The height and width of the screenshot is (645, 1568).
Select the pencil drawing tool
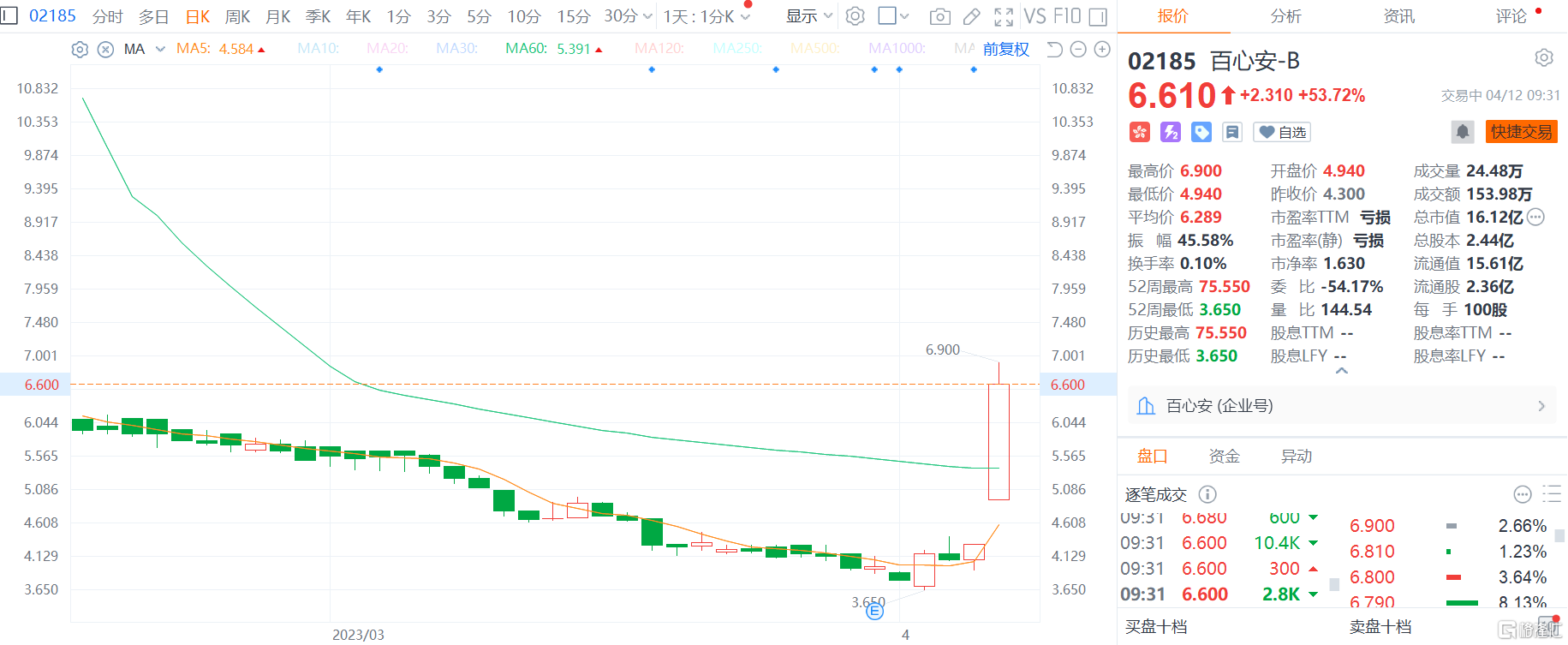(x=971, y=16)
